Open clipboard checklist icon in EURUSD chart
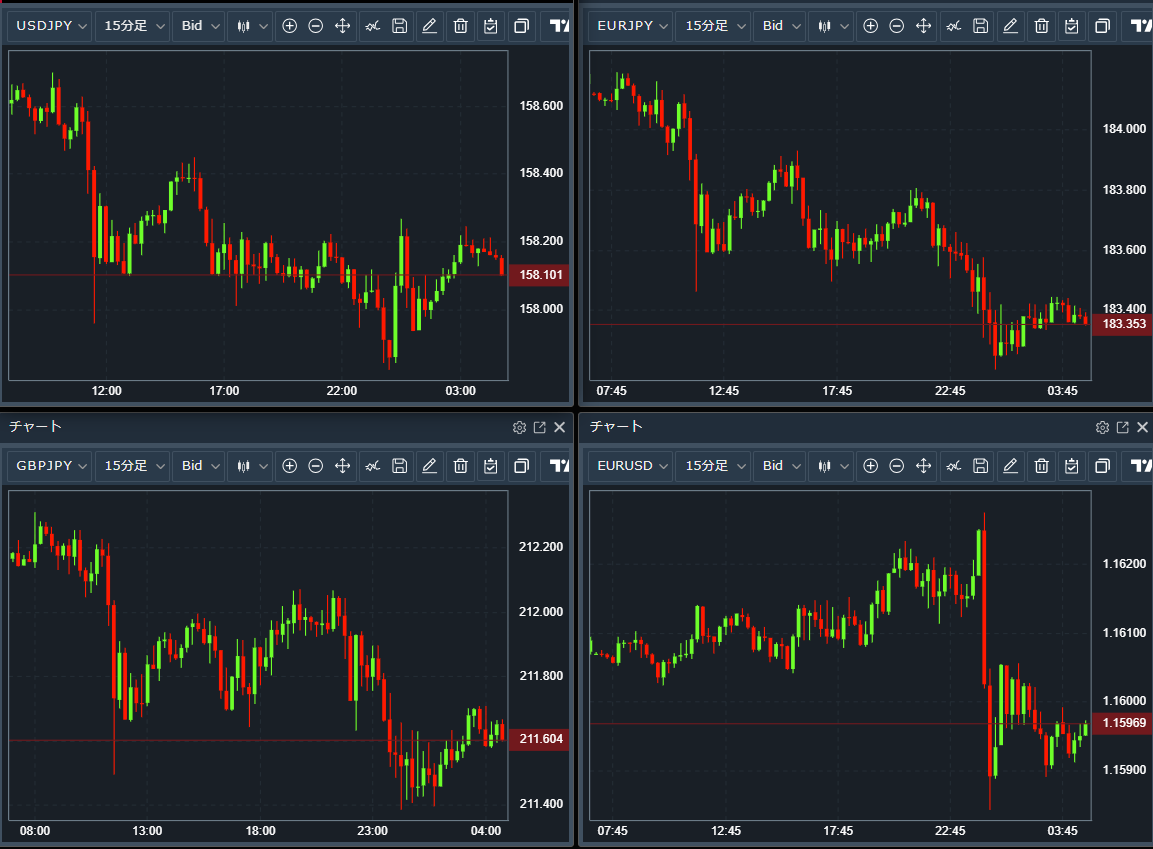 point(1071,466)
